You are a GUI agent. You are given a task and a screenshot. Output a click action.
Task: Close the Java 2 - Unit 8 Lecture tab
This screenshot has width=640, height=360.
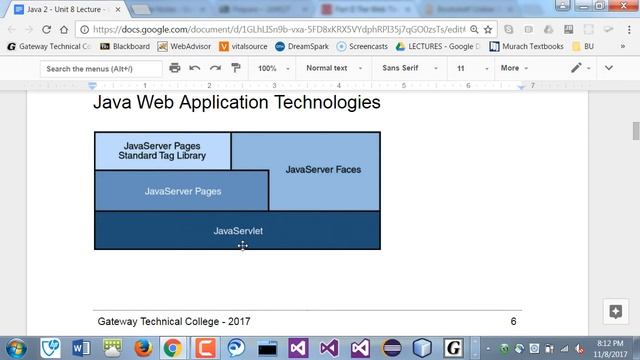click(x=118, y=9)
